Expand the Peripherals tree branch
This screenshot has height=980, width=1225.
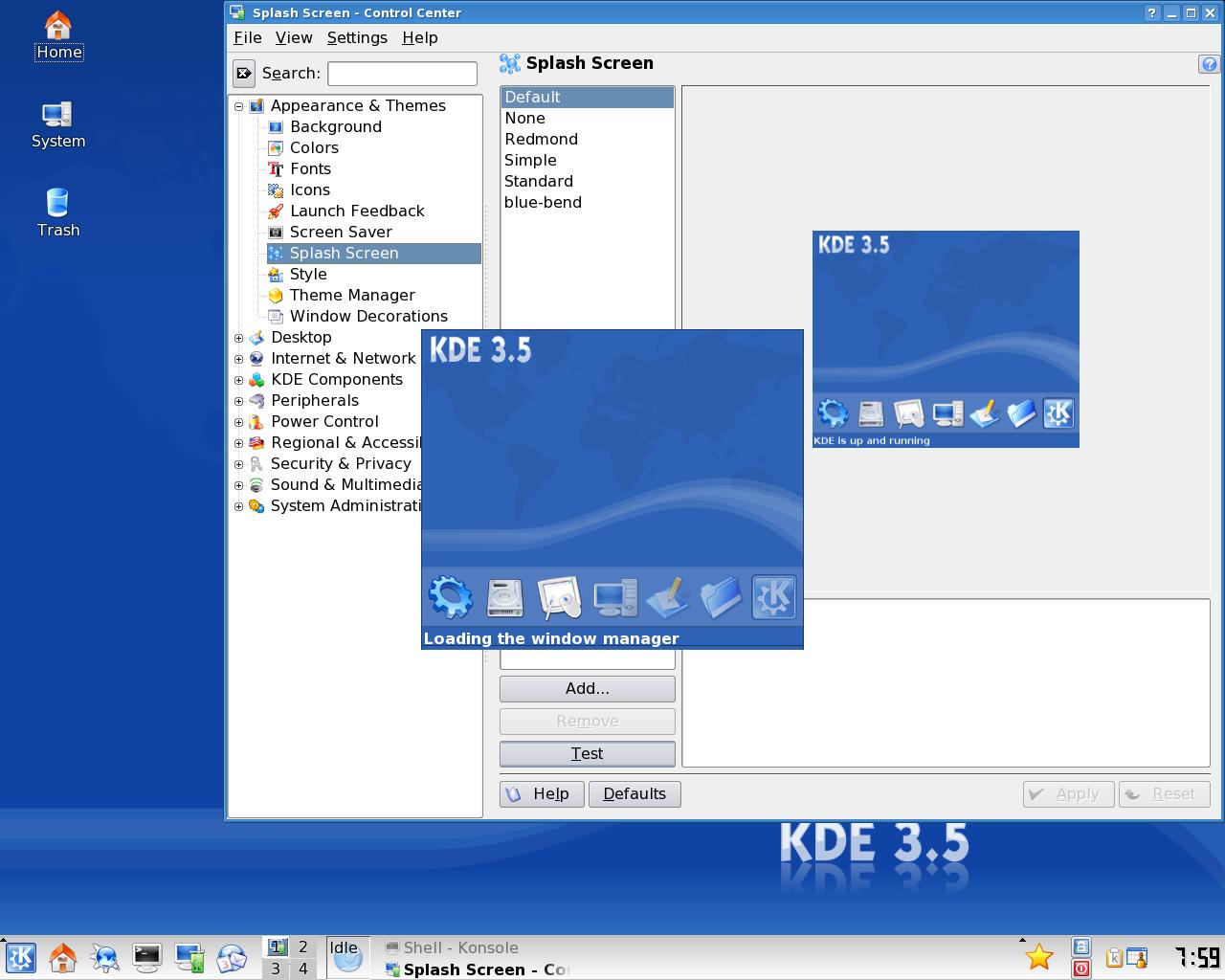239,401
